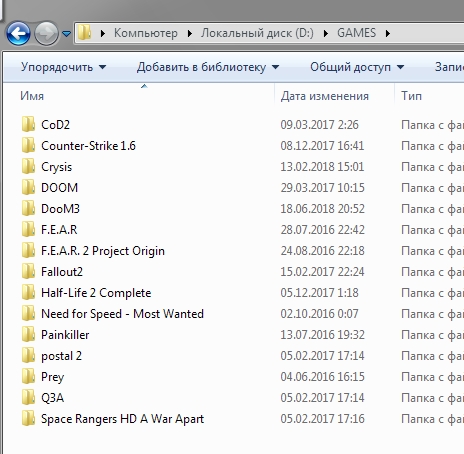Go to Локальный диск (D:) breadcrumb
The width and height of the screenshot is (464, 454).
click(x=257, y=33)
